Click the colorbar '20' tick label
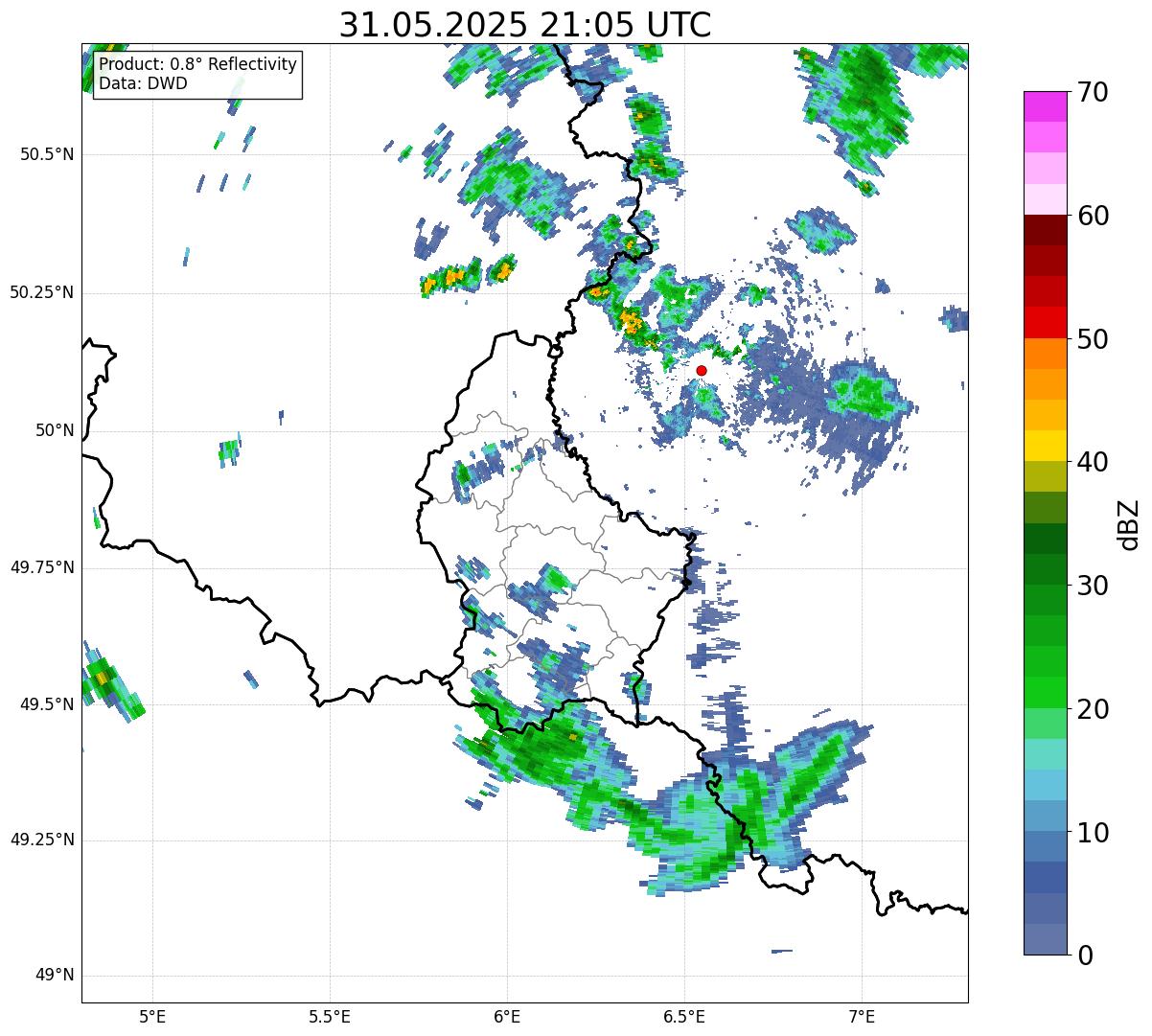The image size is (1152, 1036). click(1094, 709)
